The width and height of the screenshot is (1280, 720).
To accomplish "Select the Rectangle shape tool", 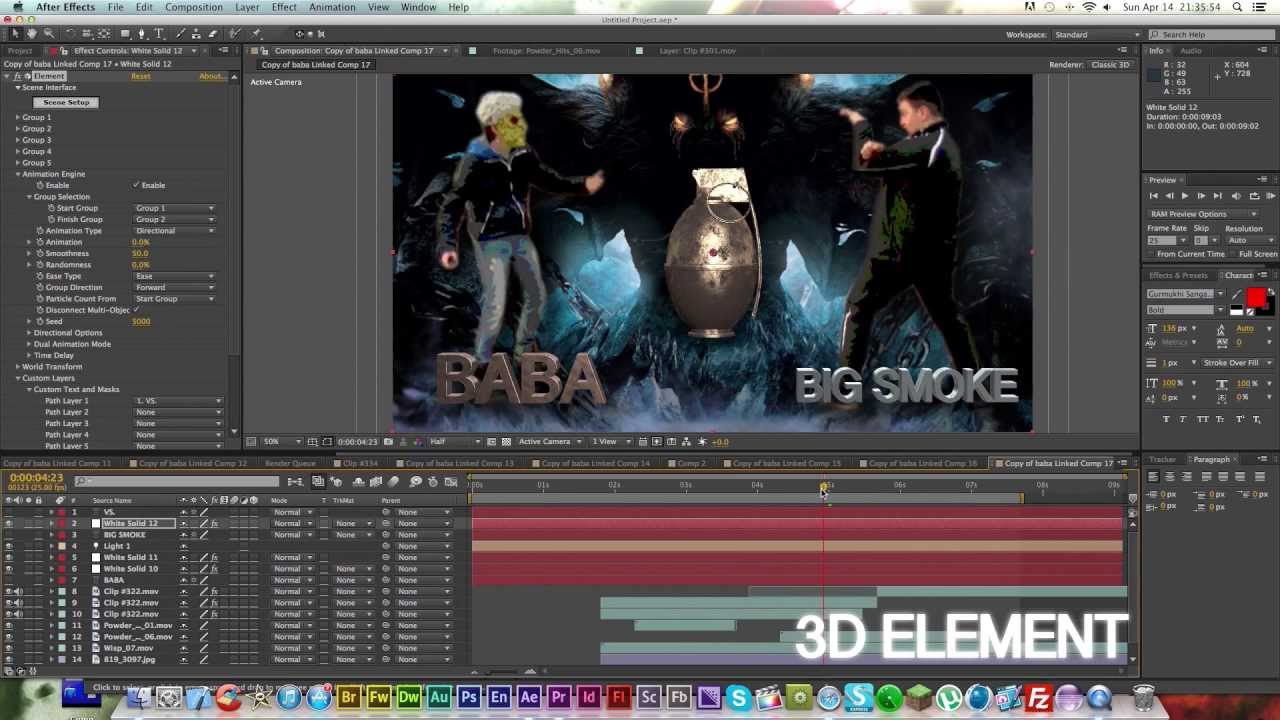I will pos(125,34).
